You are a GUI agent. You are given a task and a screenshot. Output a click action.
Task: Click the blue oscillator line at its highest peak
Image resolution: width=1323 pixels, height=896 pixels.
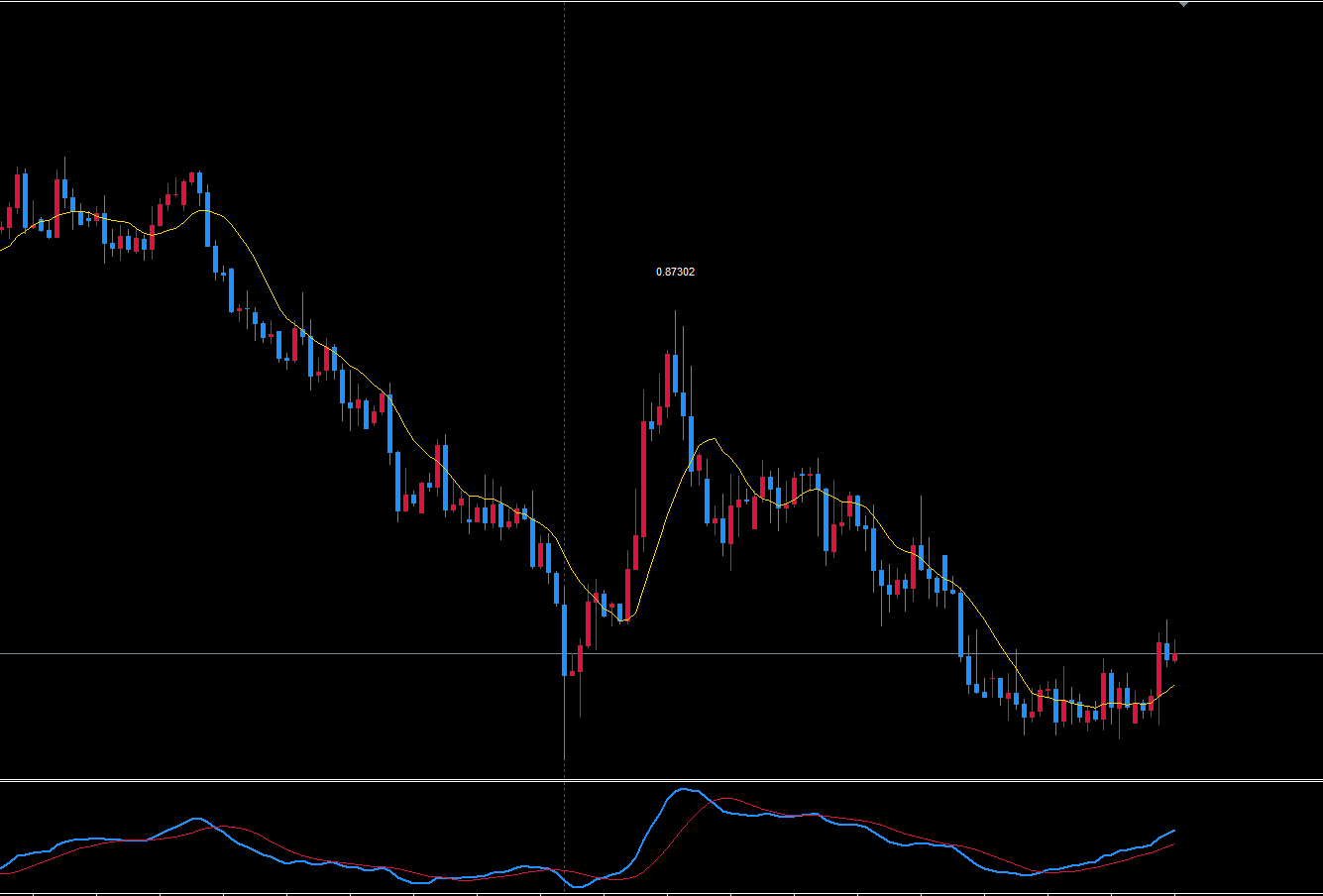tap(683, 790)
